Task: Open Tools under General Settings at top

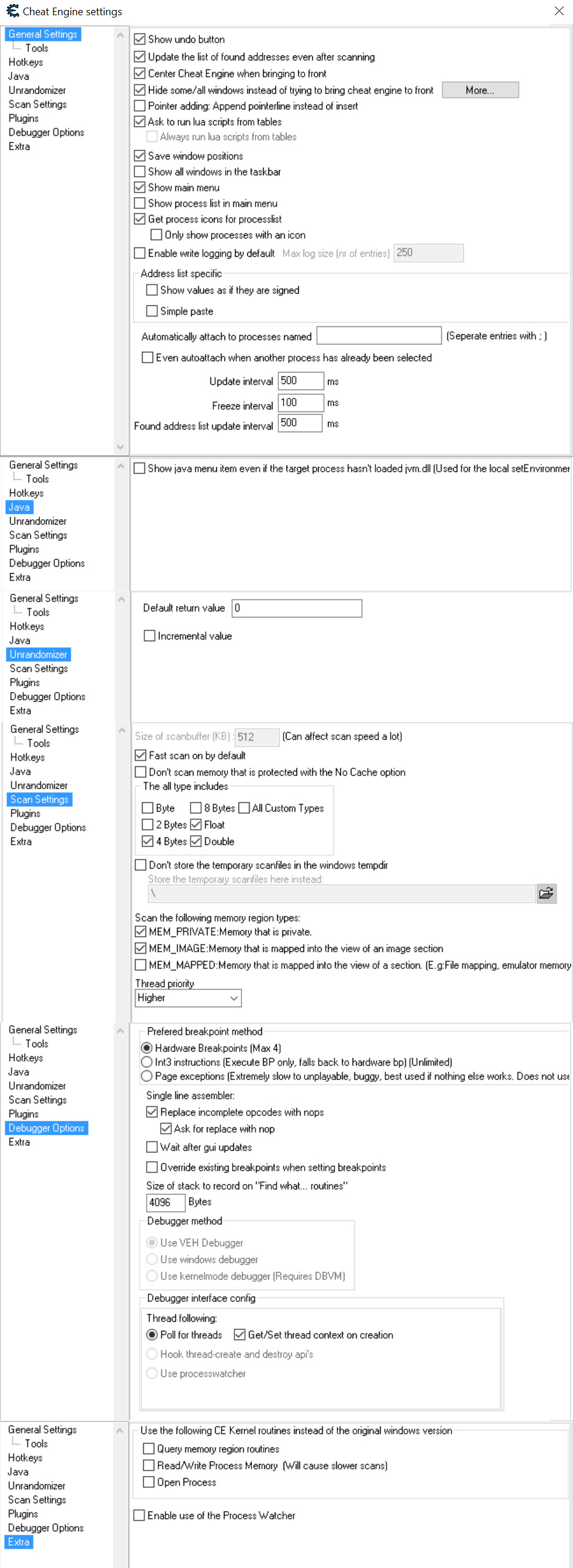Action: point(36,48)
